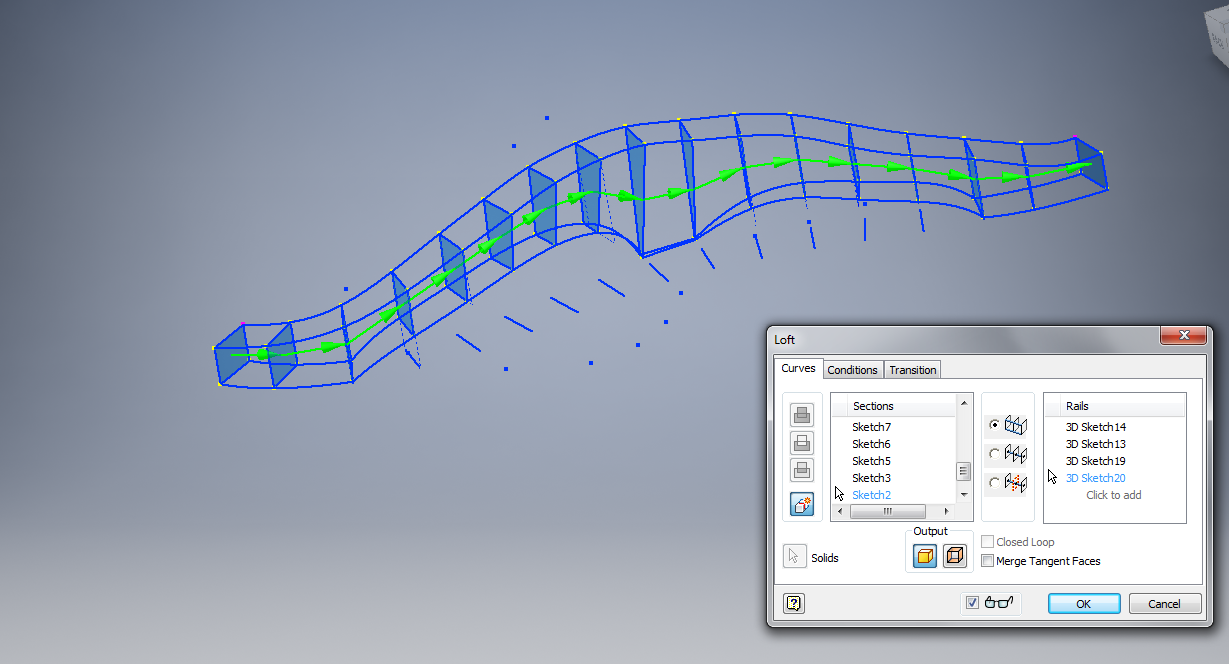Toggle the preview checkbox beside the glasses

pyautogui.click(x=973, y=602)
